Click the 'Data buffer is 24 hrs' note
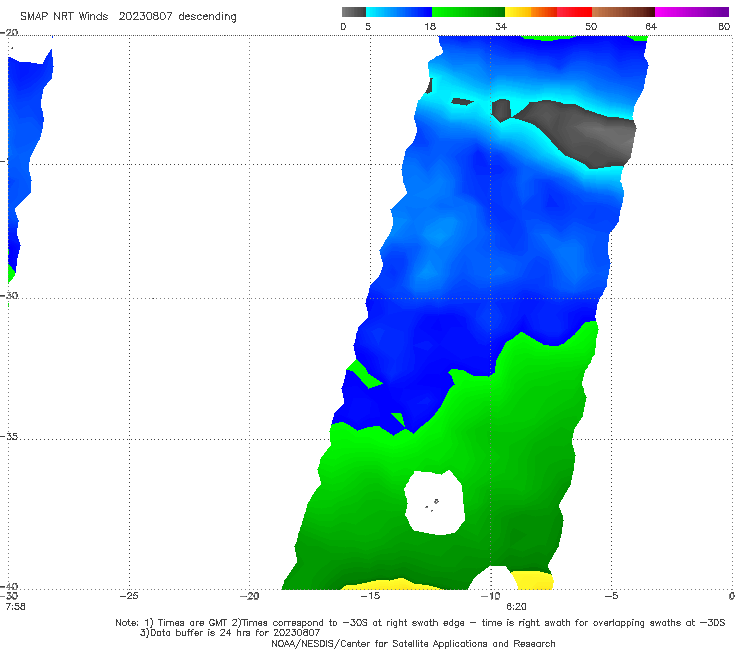Screen dimensions: 740x650 click(230, 633)
